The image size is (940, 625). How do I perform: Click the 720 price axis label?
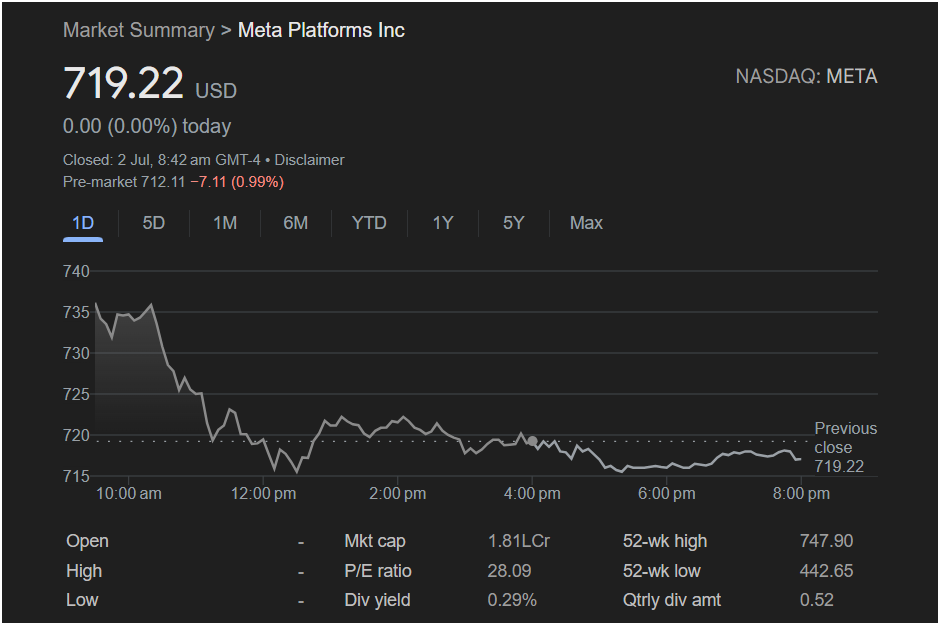coord(76,435)
